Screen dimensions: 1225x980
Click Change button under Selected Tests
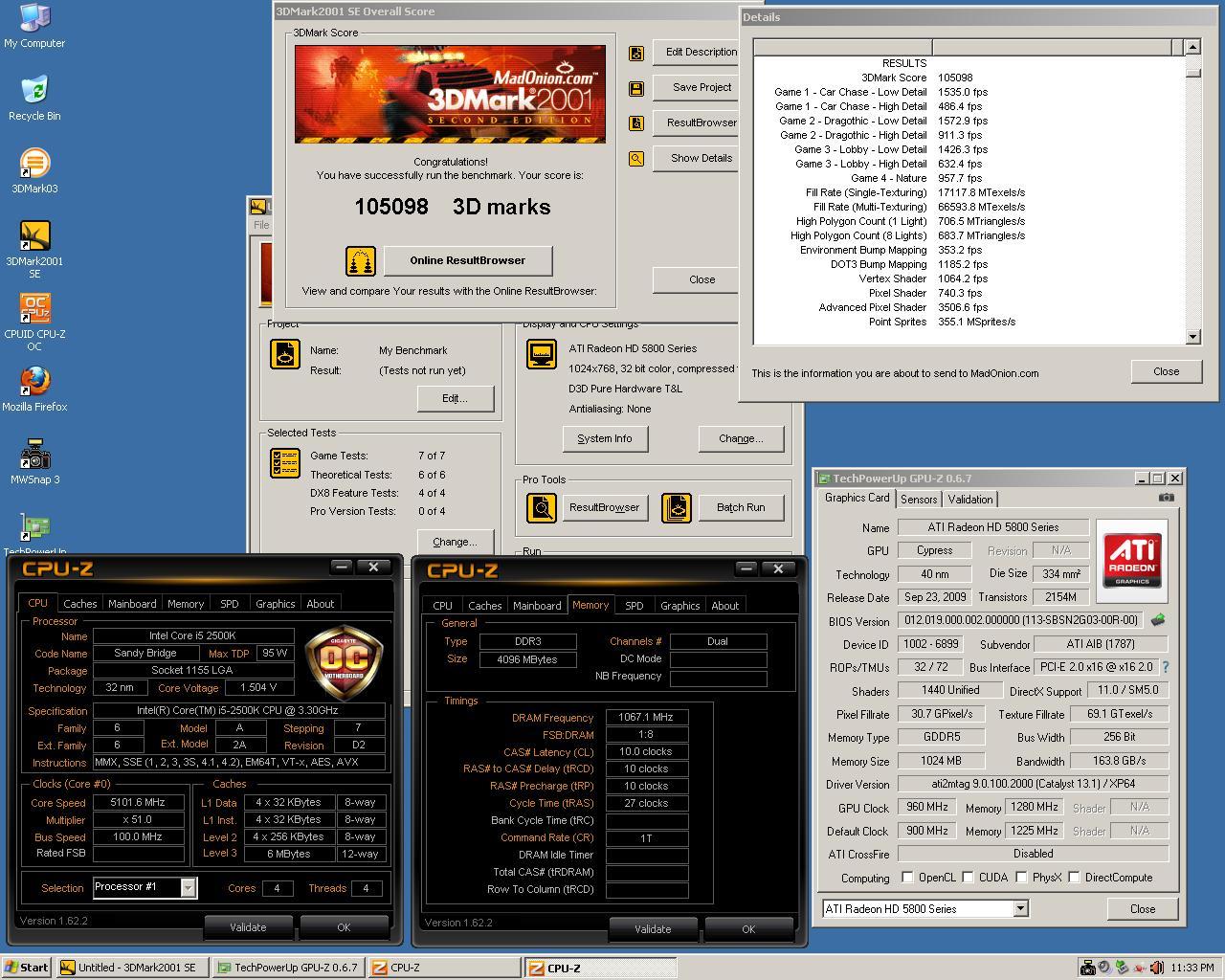point(455,542)
